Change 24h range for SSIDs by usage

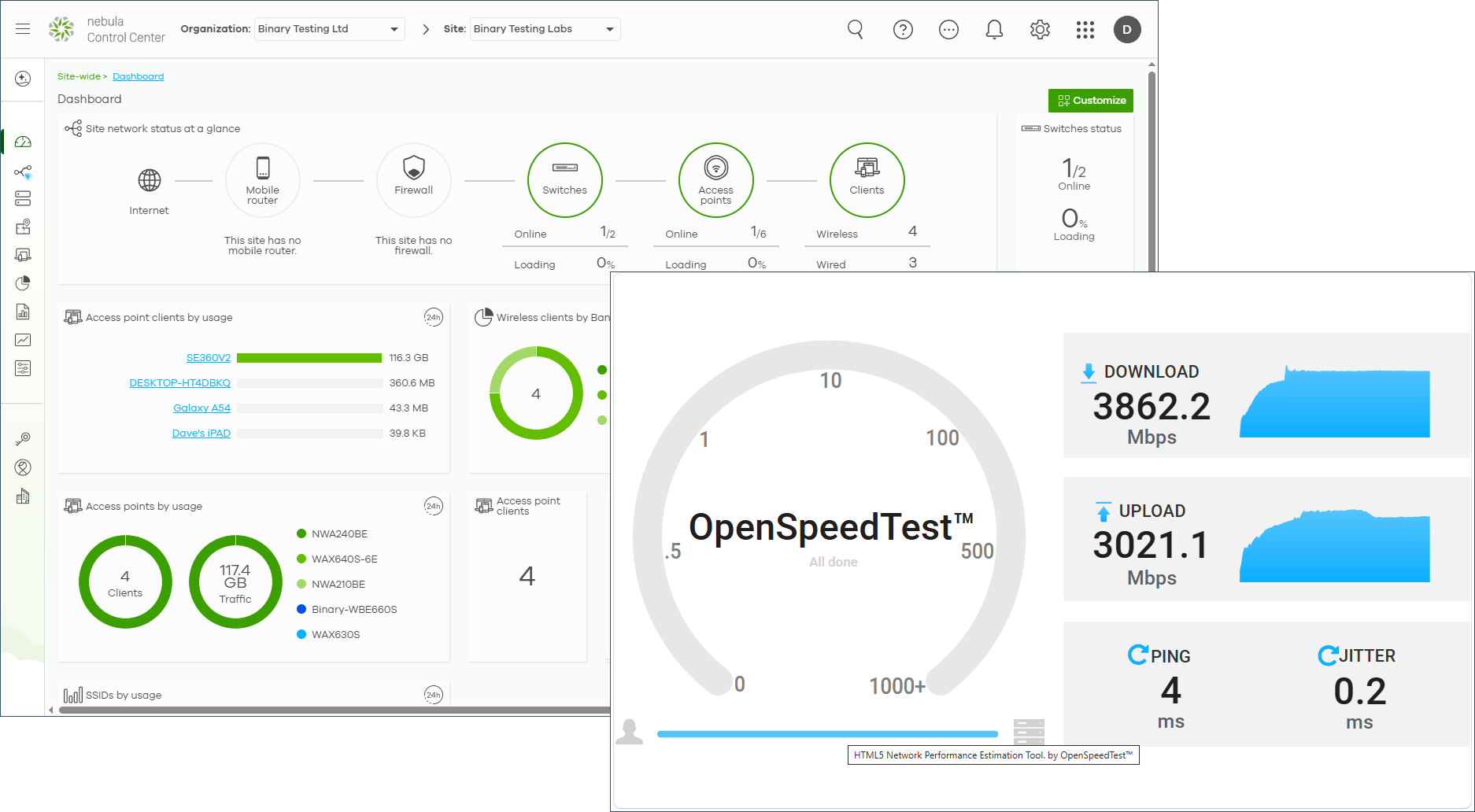pyautogui.click(x=434, y=695)
